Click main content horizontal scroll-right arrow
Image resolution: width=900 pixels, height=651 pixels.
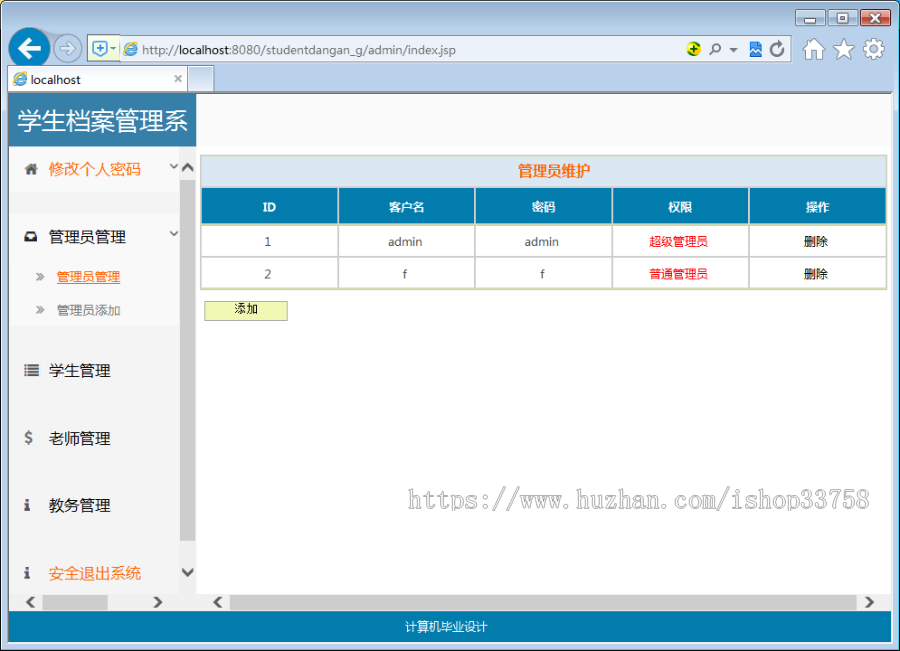[x=870, y=602]
